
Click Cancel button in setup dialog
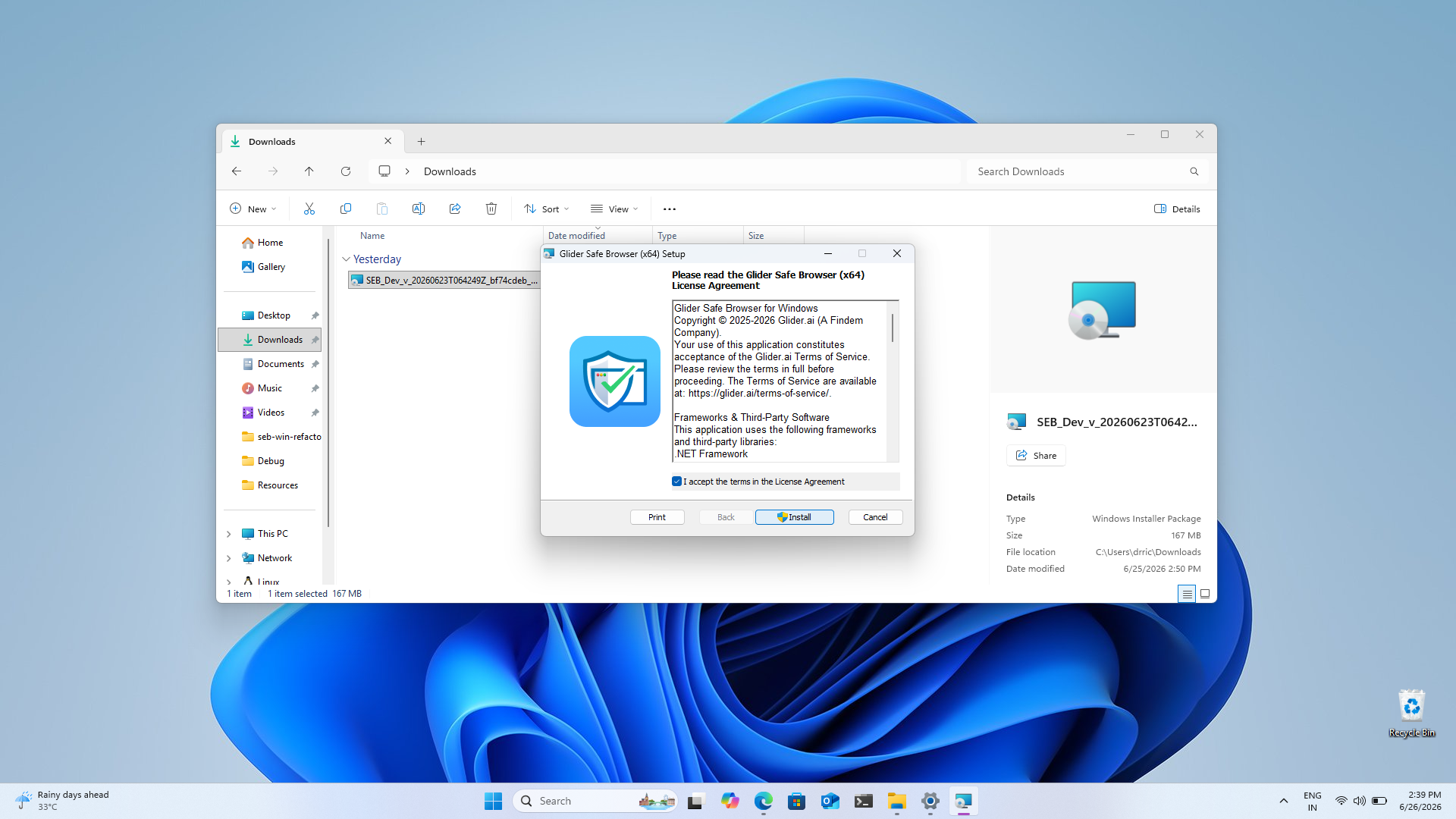pos(875,517)
